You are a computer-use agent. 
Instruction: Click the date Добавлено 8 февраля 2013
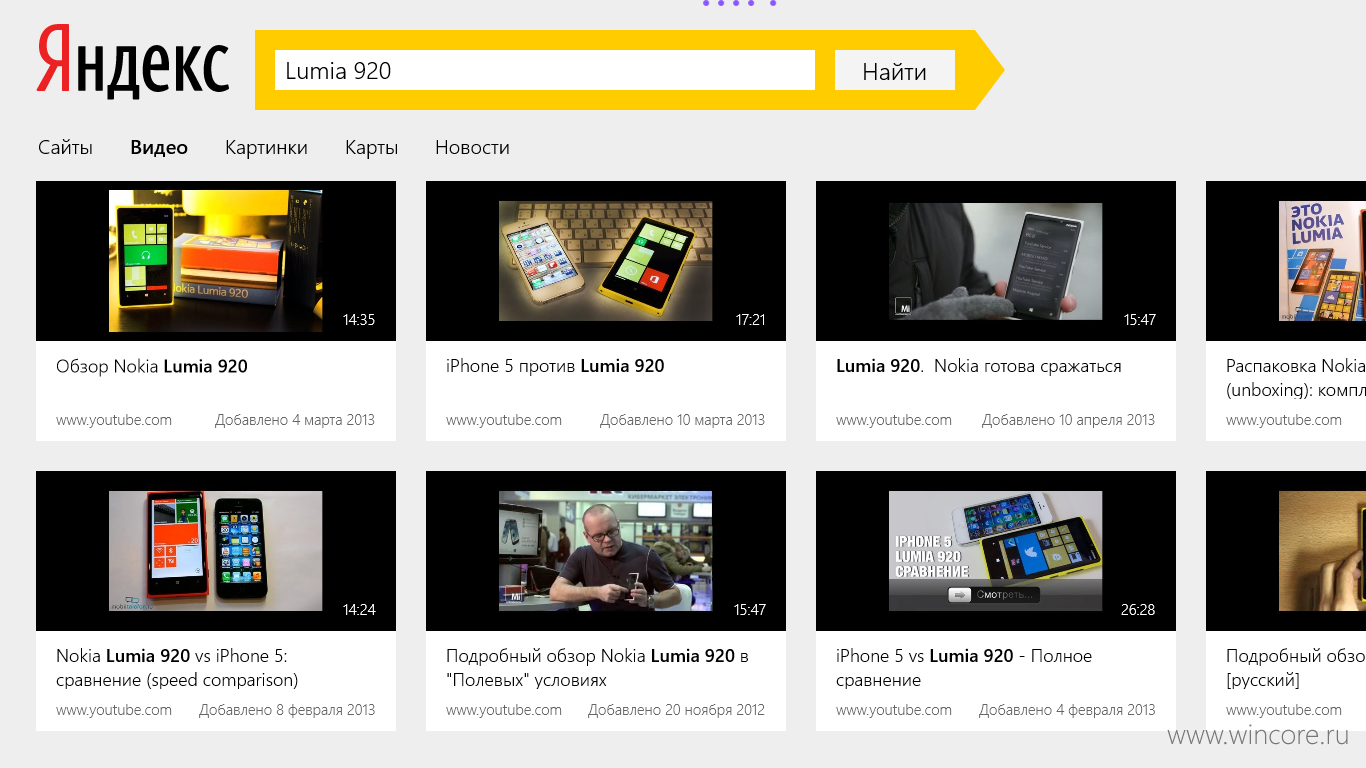287,710
